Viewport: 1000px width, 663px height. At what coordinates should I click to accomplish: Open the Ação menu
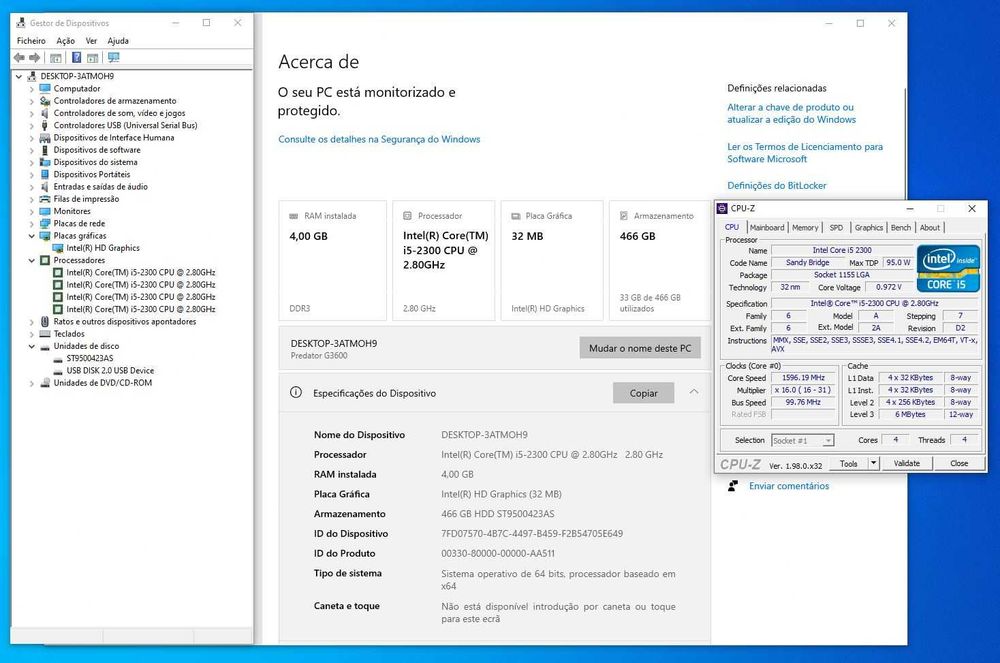coord(66,41)
